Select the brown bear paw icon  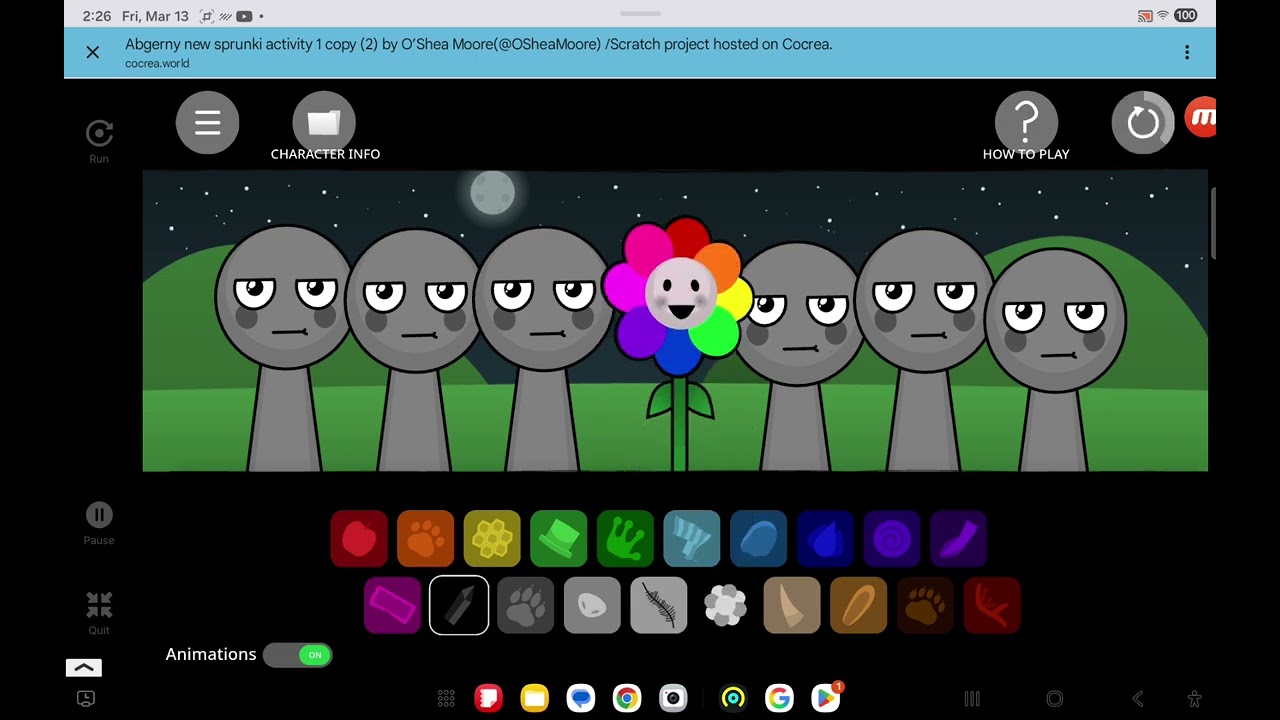[925, 605]
